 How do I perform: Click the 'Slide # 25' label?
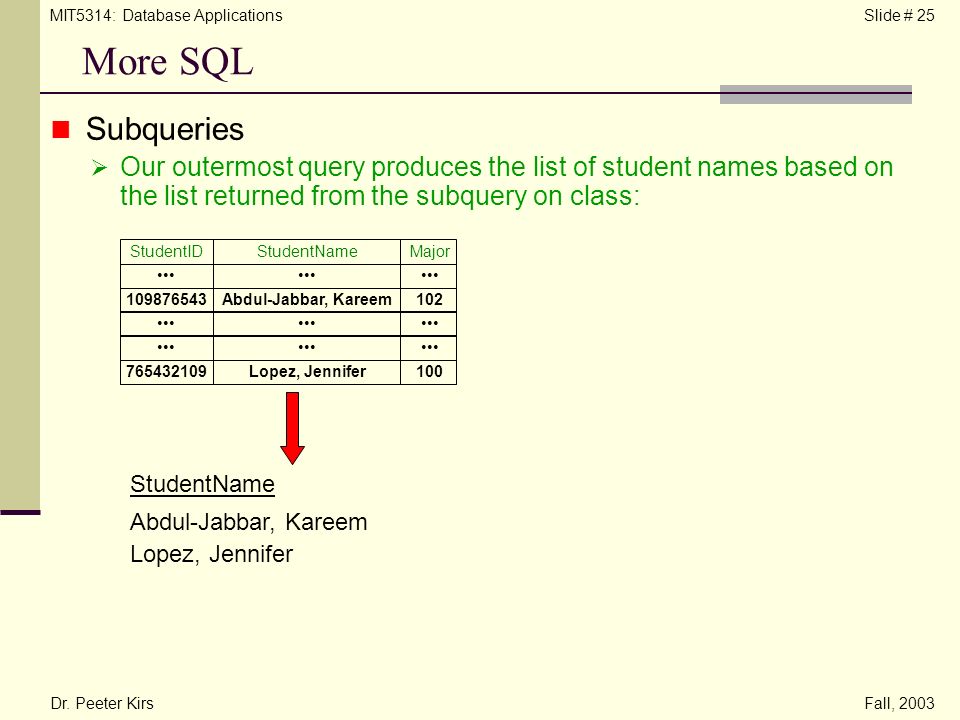[899, 15]
